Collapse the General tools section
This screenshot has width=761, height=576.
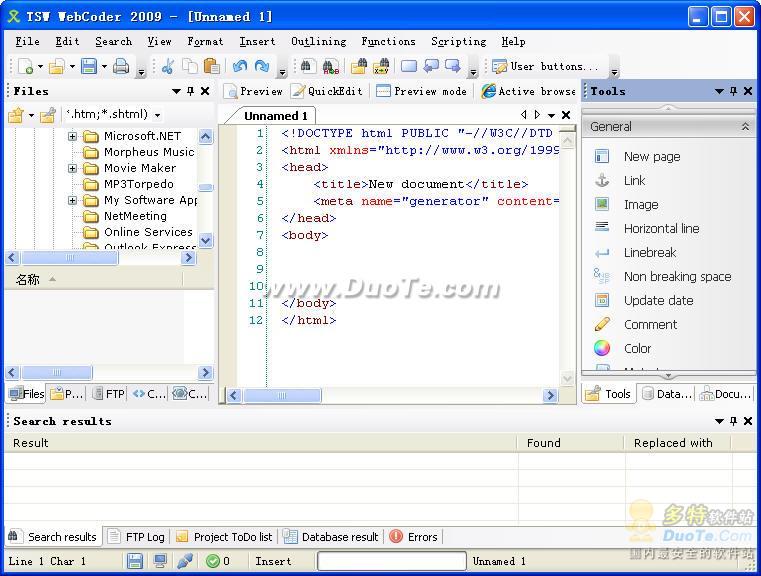click(745, 127)
